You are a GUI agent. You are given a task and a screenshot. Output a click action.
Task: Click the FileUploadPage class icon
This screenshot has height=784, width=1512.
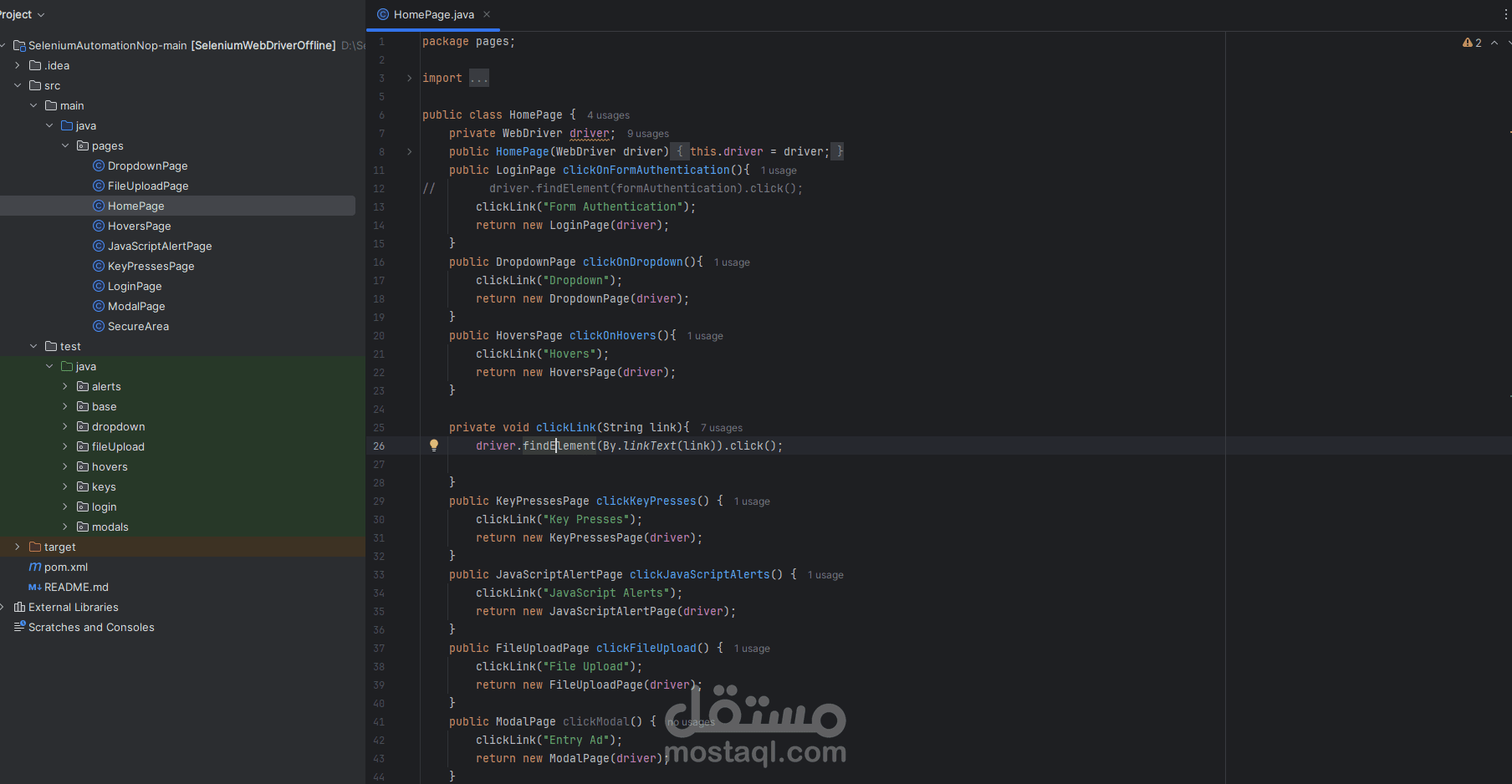pos(99,186)
